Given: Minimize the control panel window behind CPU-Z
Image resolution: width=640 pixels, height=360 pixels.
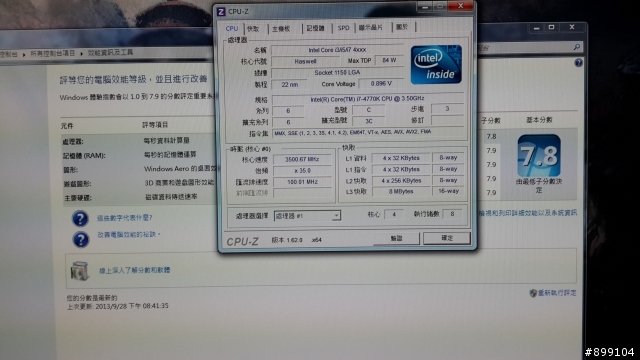Looking at the screenshot, I should 536,28.
